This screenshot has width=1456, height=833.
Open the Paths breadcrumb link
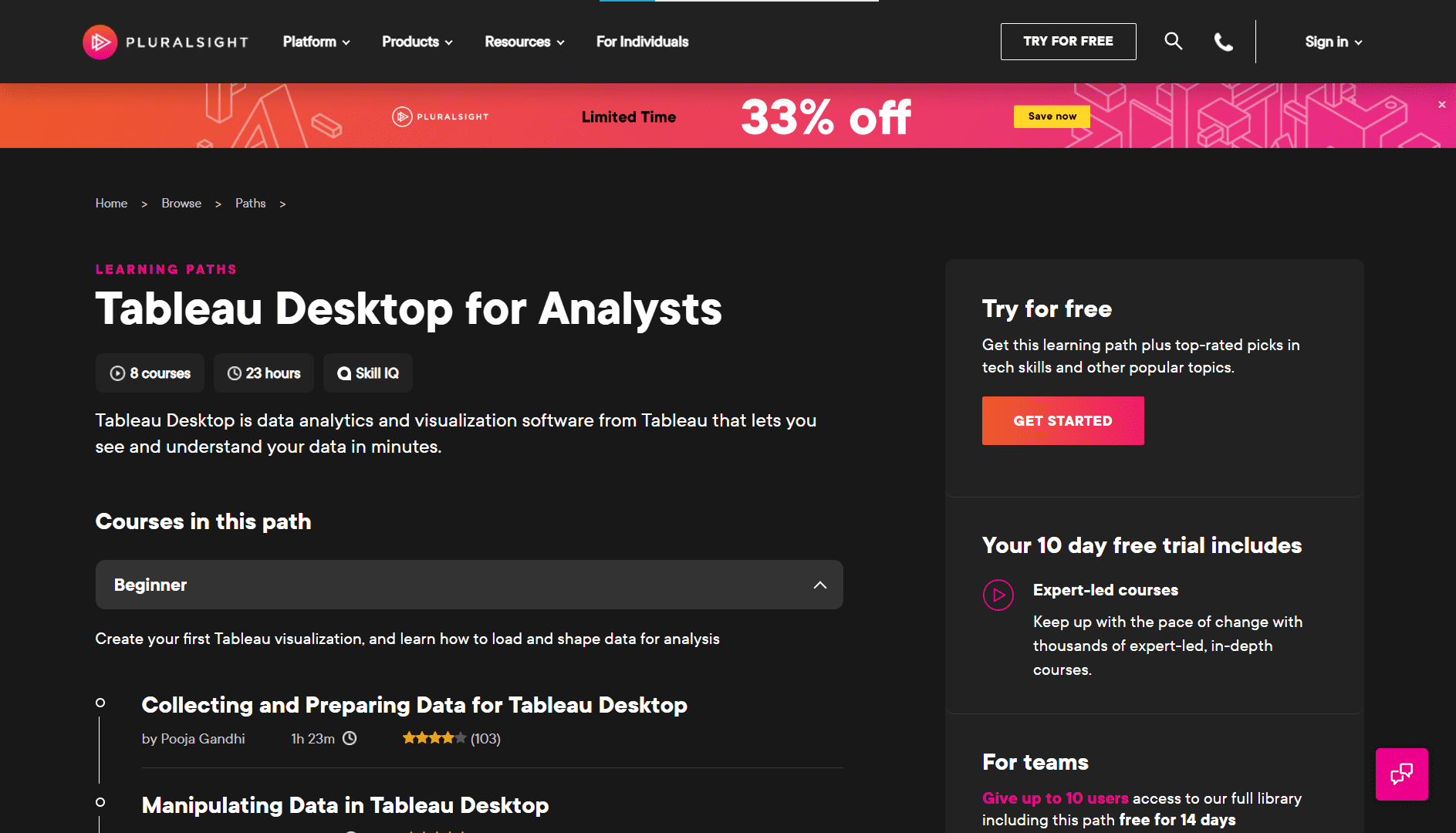(250, 203)
